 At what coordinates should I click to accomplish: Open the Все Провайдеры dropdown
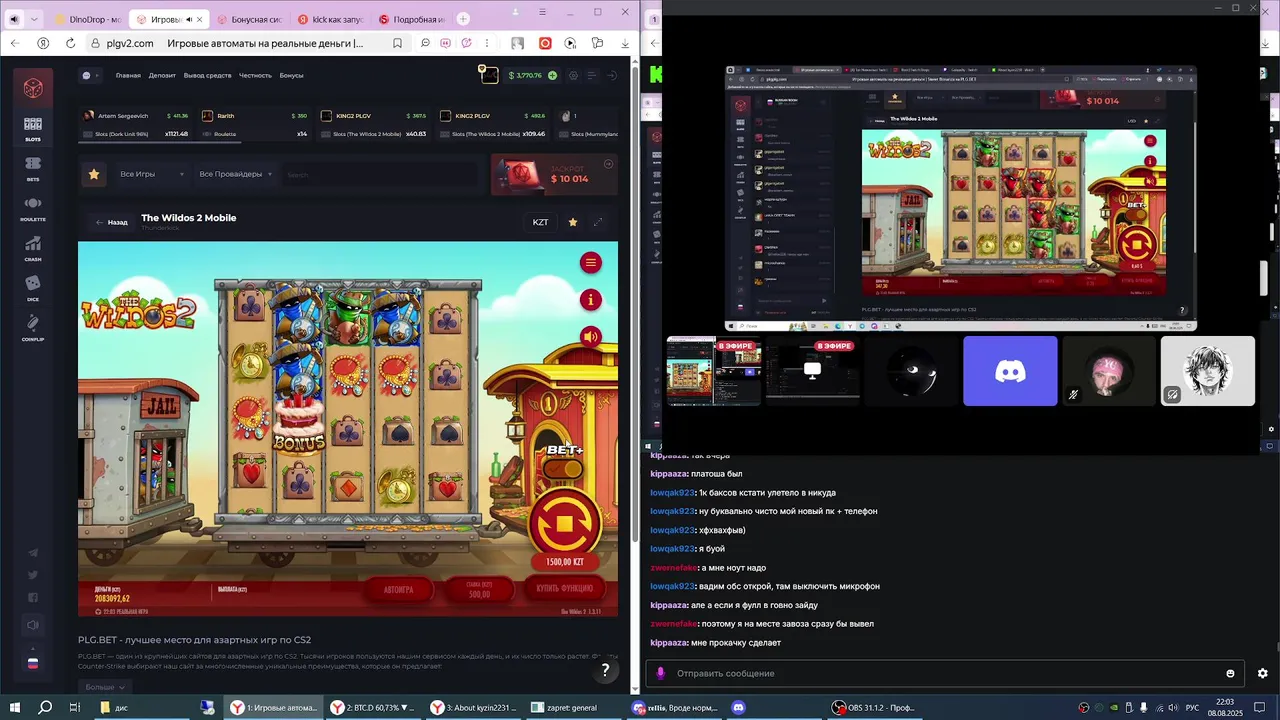pos(236,174)
